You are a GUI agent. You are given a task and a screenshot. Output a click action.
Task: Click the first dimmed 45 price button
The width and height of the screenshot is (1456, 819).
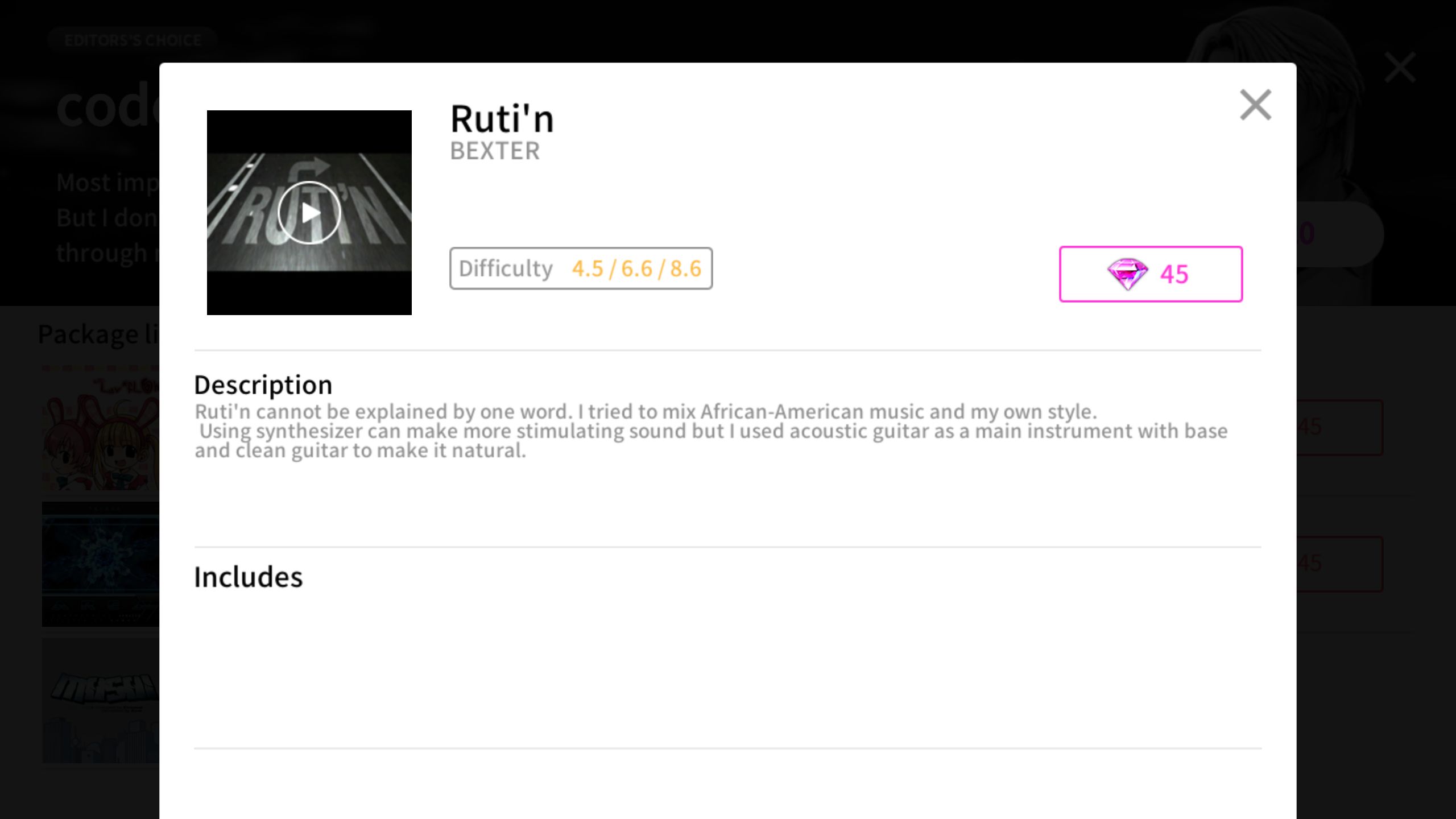pyautogui.click(x=1340, y=427)
